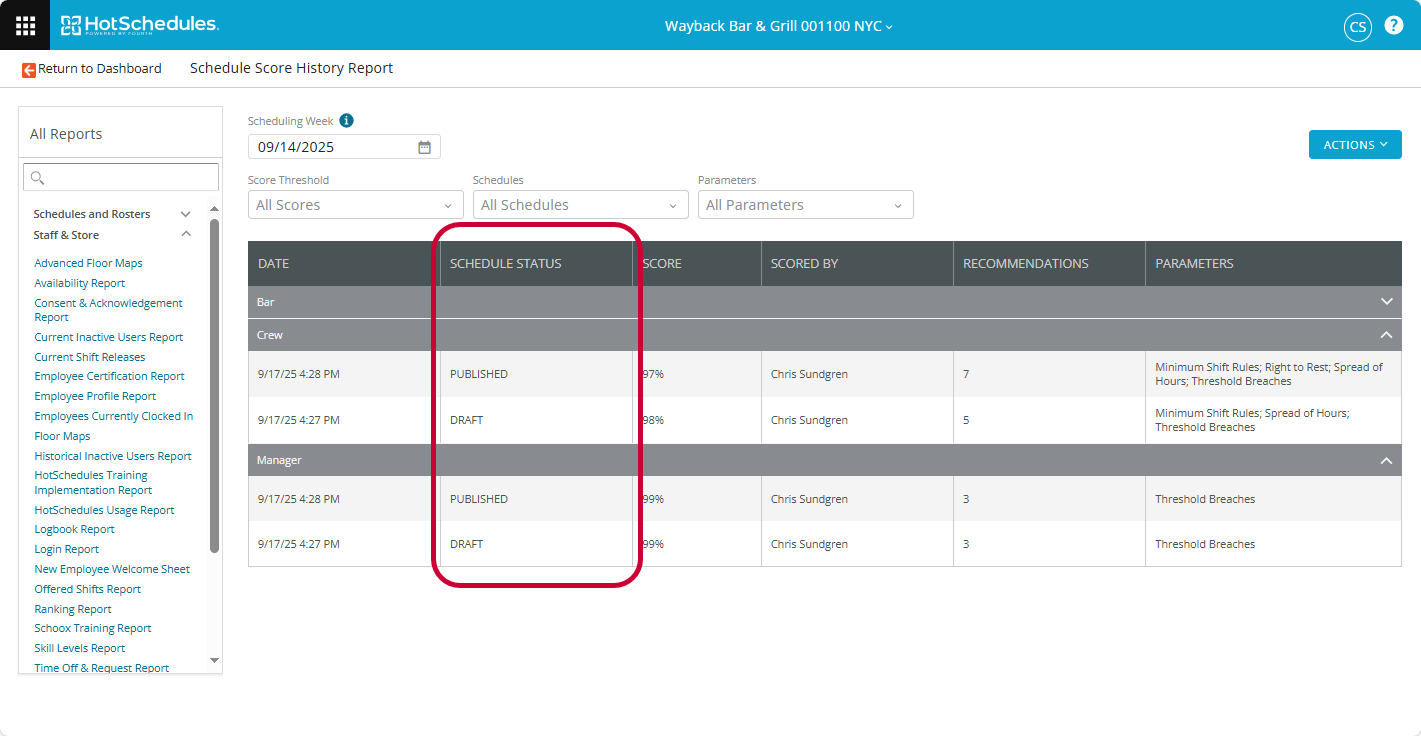Open Advanced Floor Maps report
The height and width of the screenshot is (736, 1421).
pos(88,263)
